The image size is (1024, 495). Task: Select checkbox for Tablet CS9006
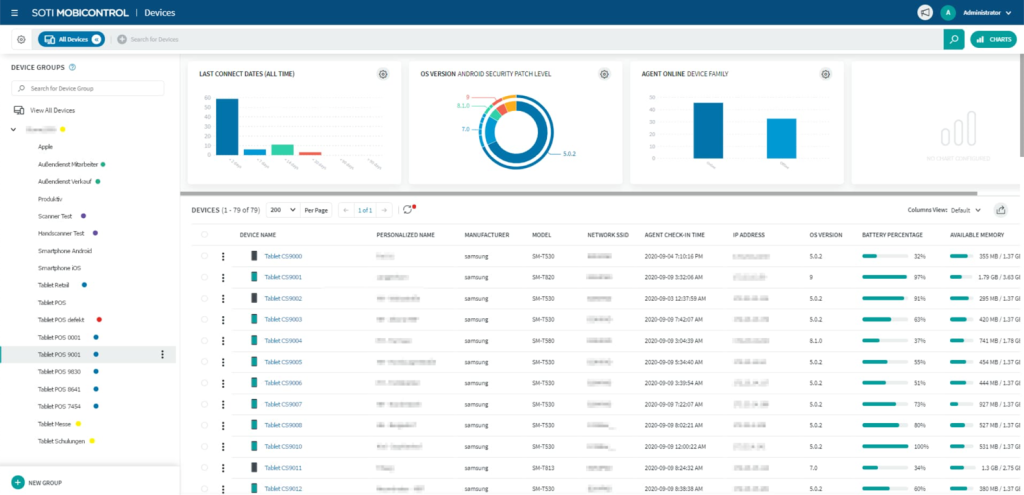pos(204,383)
